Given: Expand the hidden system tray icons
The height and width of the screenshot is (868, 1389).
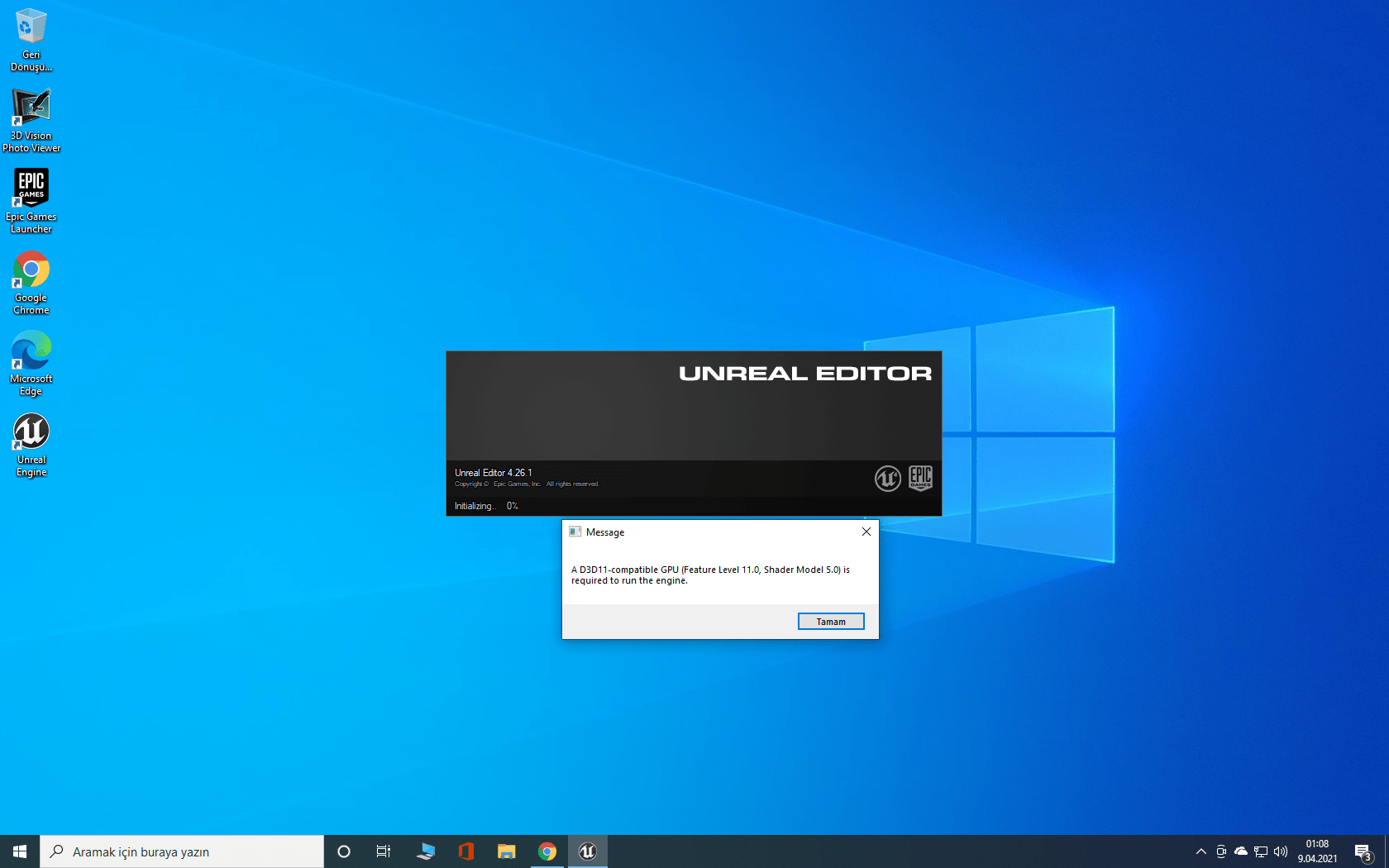Looking at the screenshot, I should (1201, 851).
